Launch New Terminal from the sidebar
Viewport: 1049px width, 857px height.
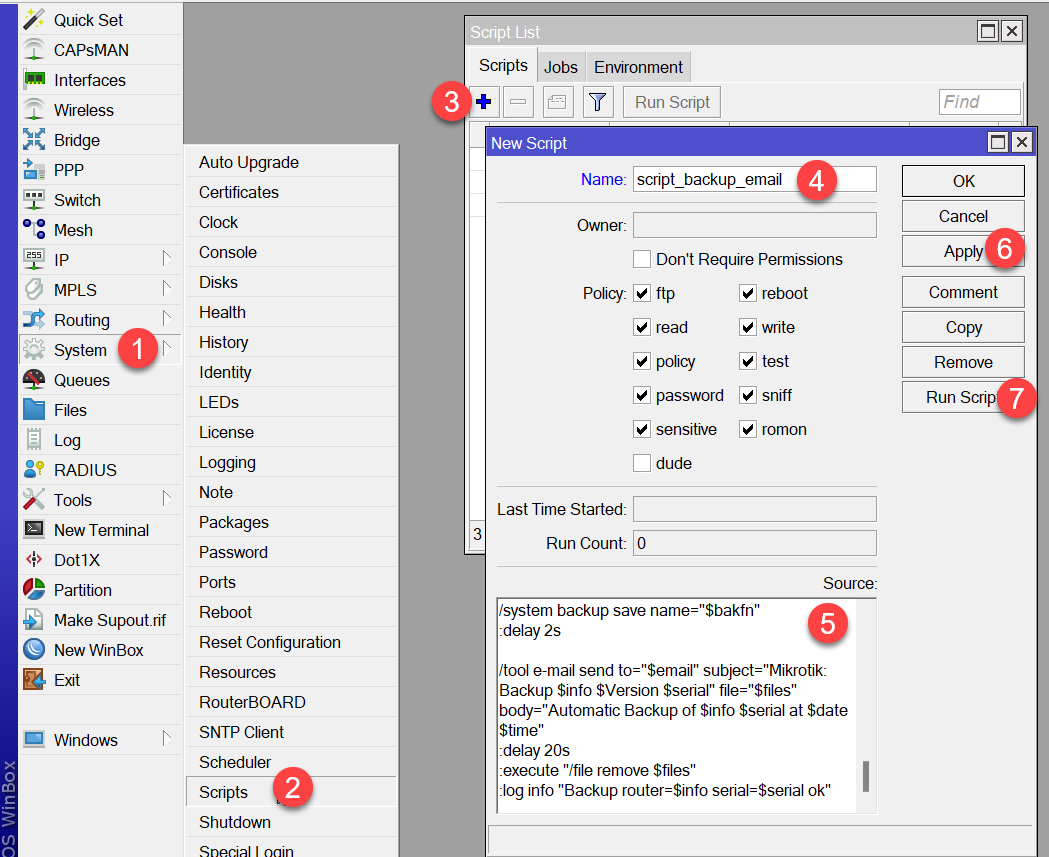coord(35,530)
